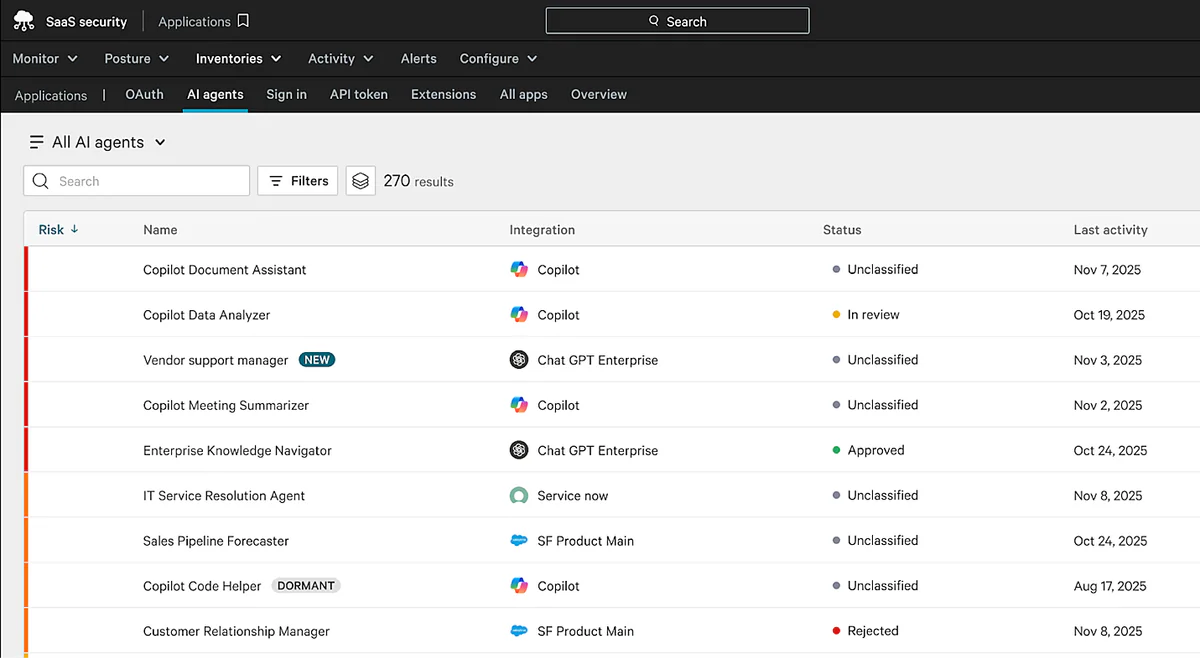Expand the Inventories menu dropdown
The width and height of the screenshot is (1200, 658).
[x=238, y=58]
